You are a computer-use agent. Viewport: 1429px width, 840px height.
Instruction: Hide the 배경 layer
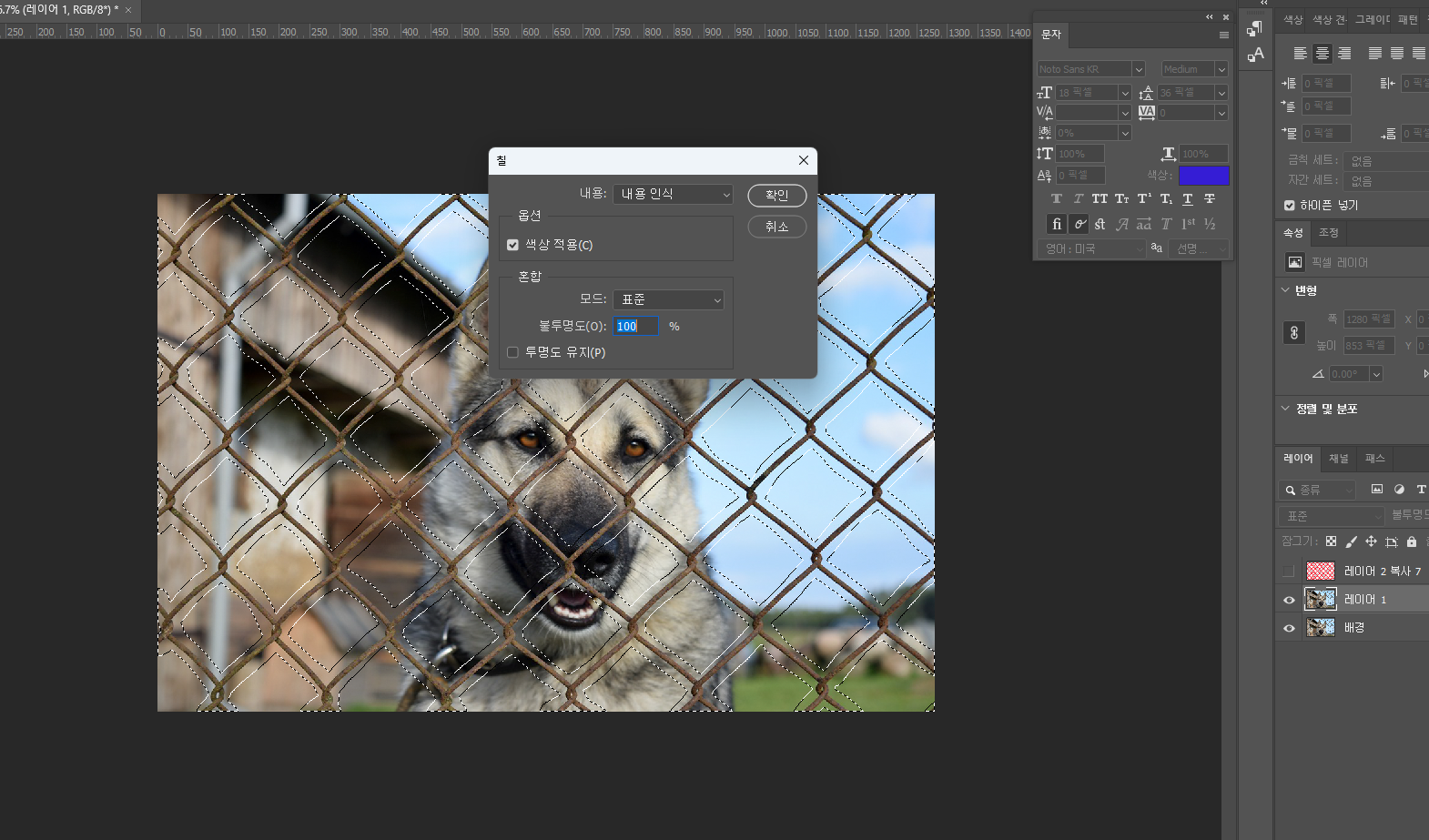point(1288,628)
